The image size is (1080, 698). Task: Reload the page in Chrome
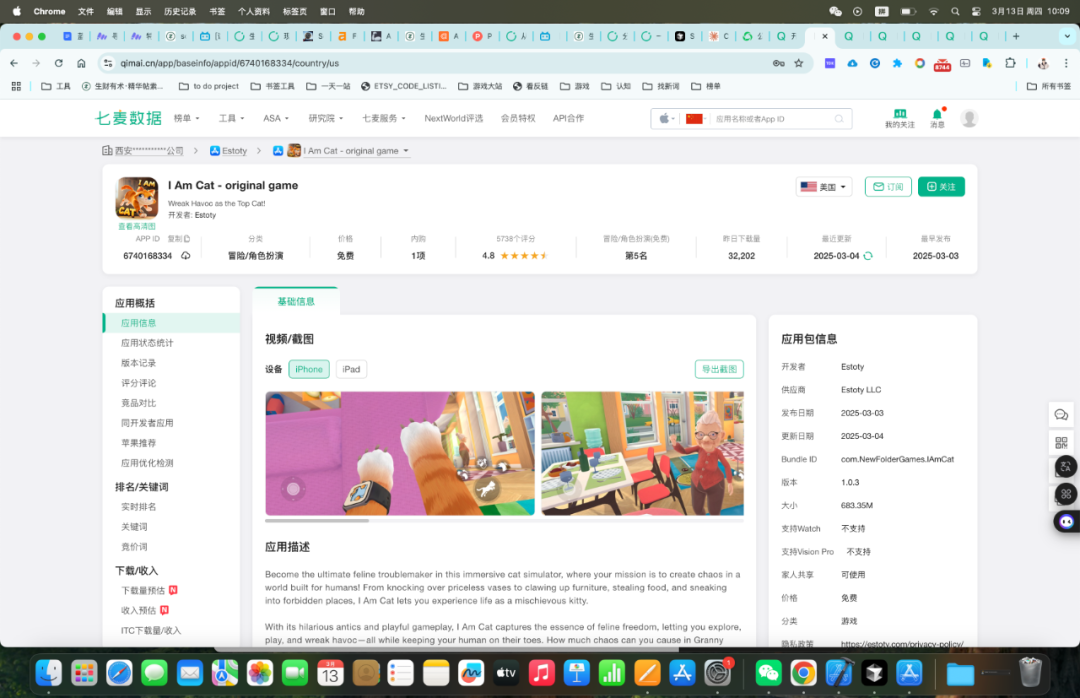[59, 63]
